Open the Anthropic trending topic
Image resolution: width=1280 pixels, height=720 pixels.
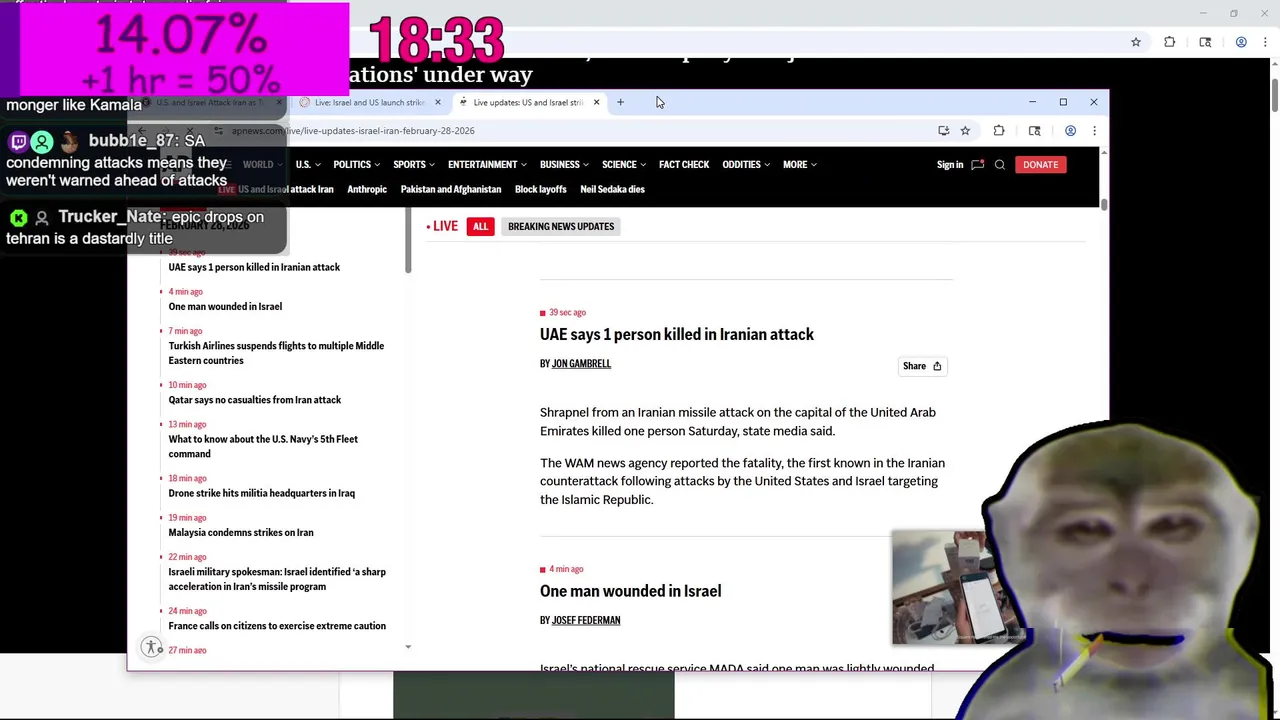coord(367,190)
